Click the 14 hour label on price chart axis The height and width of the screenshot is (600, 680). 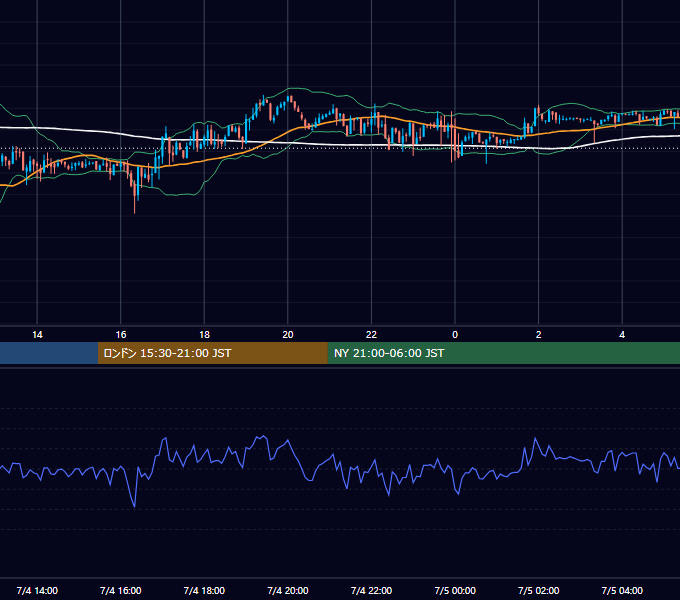(37, 335)
